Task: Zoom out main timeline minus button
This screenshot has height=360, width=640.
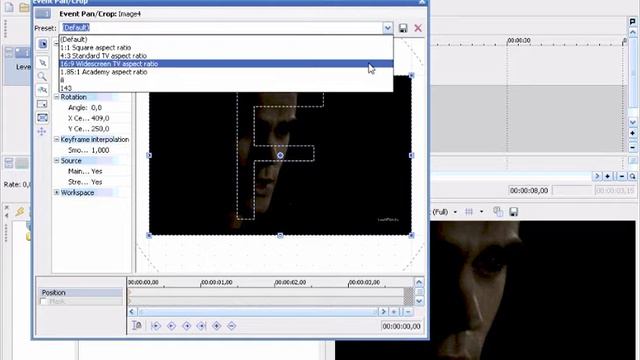Action: tap(622, 176)
